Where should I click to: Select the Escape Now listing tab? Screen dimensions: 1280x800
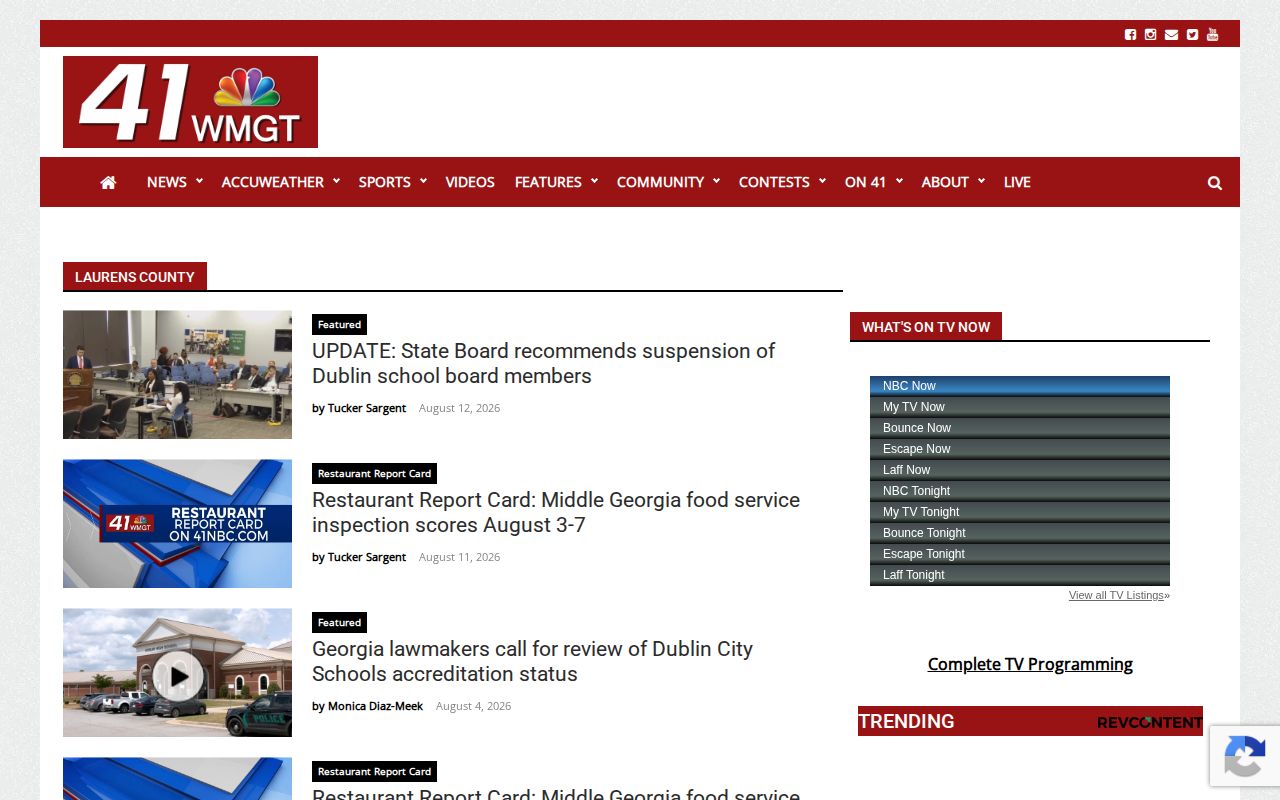tap(1020, 449)
